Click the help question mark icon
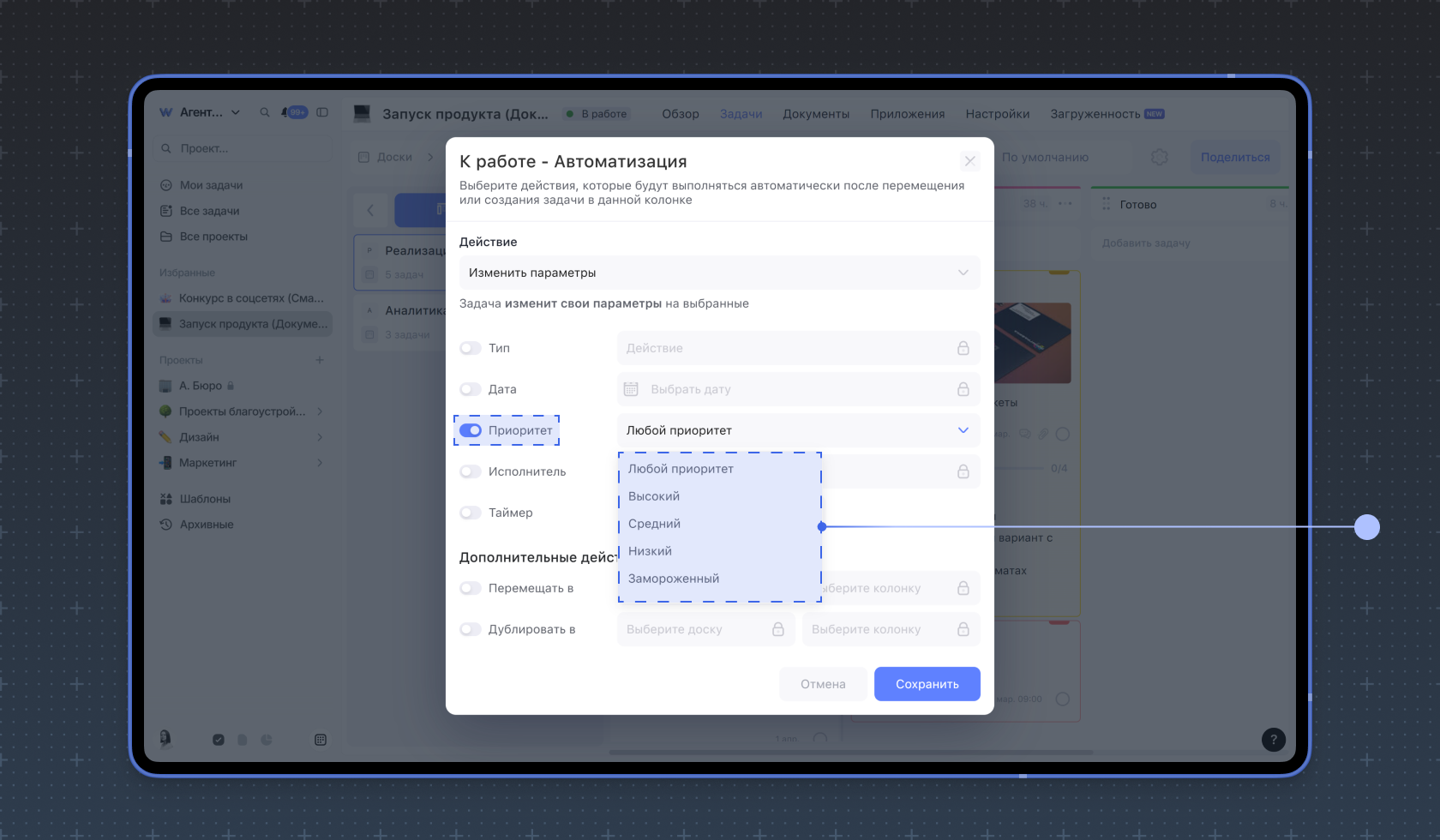Image resolution: width=1440 pixels, height=840 pixels. coord(1273,740)
